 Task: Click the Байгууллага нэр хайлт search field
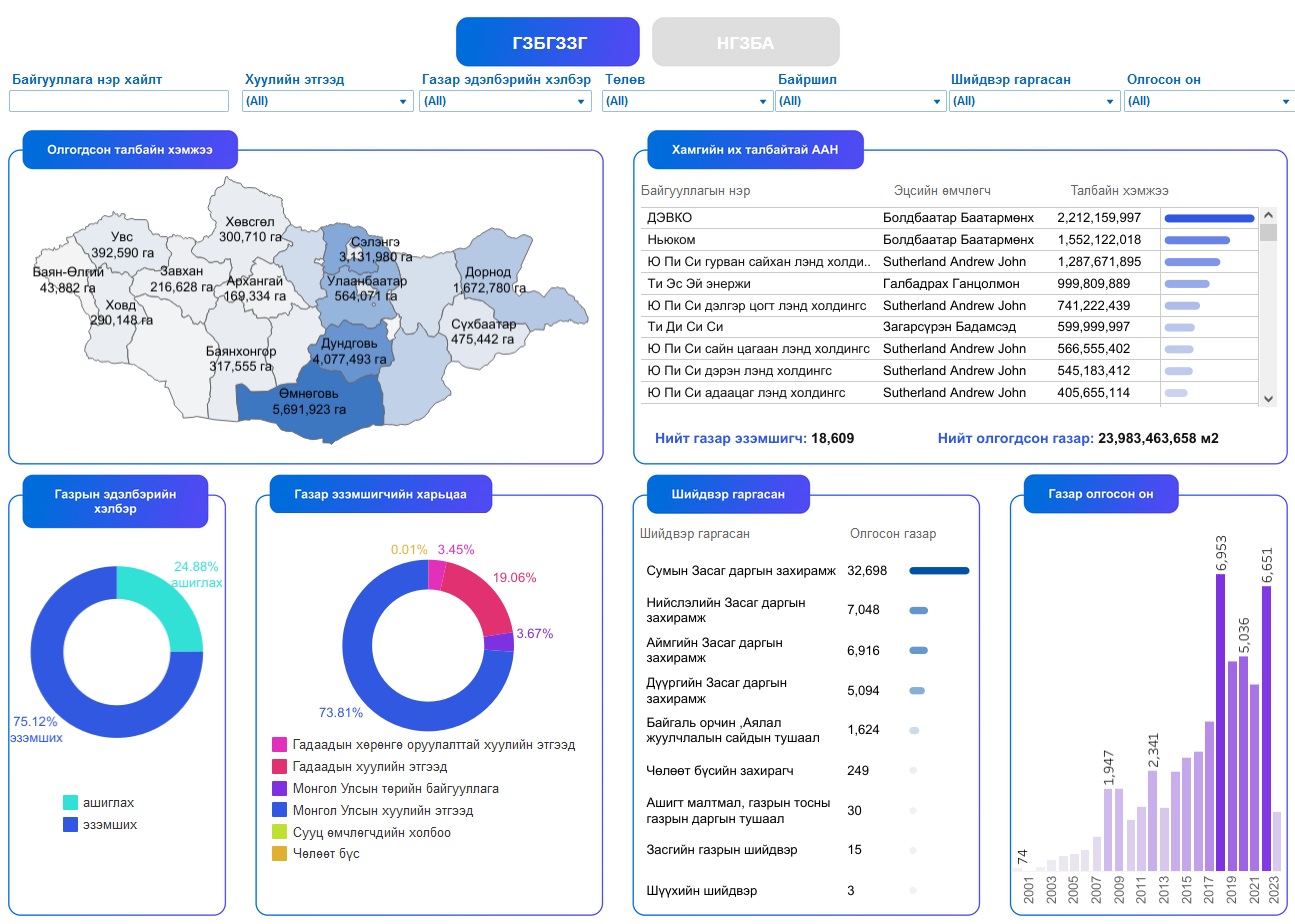pos(119,101)
